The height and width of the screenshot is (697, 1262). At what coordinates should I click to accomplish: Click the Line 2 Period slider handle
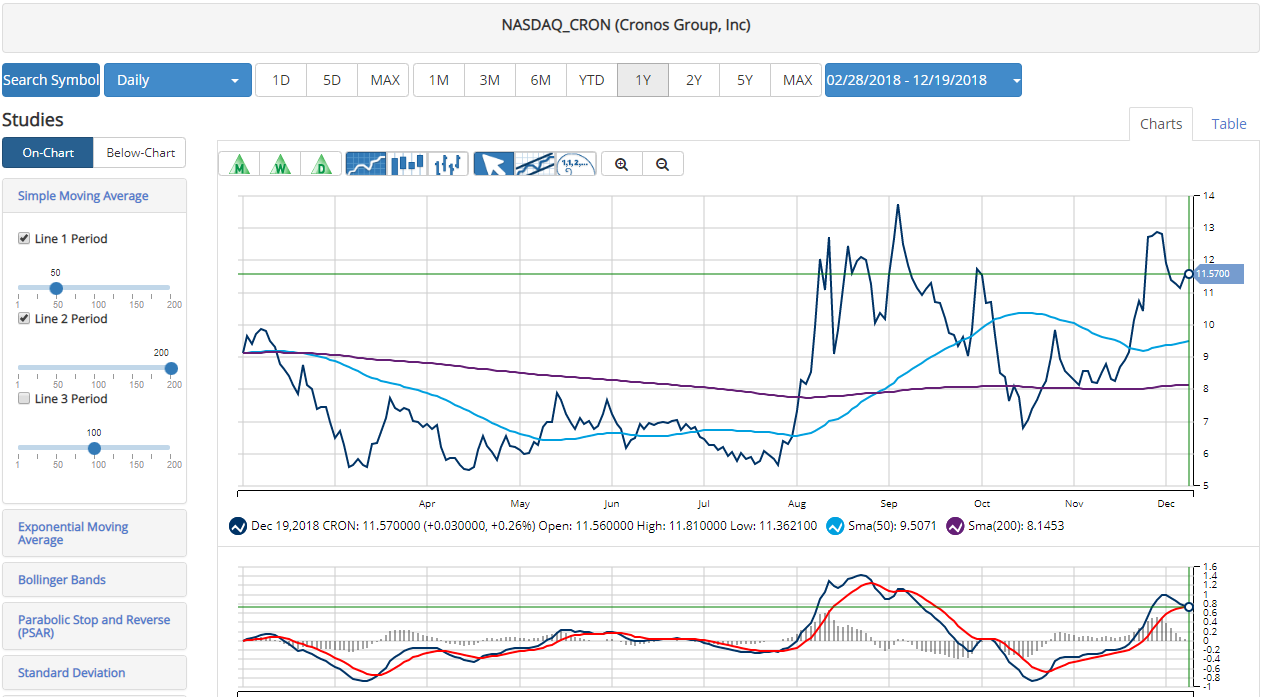[171, 368]
